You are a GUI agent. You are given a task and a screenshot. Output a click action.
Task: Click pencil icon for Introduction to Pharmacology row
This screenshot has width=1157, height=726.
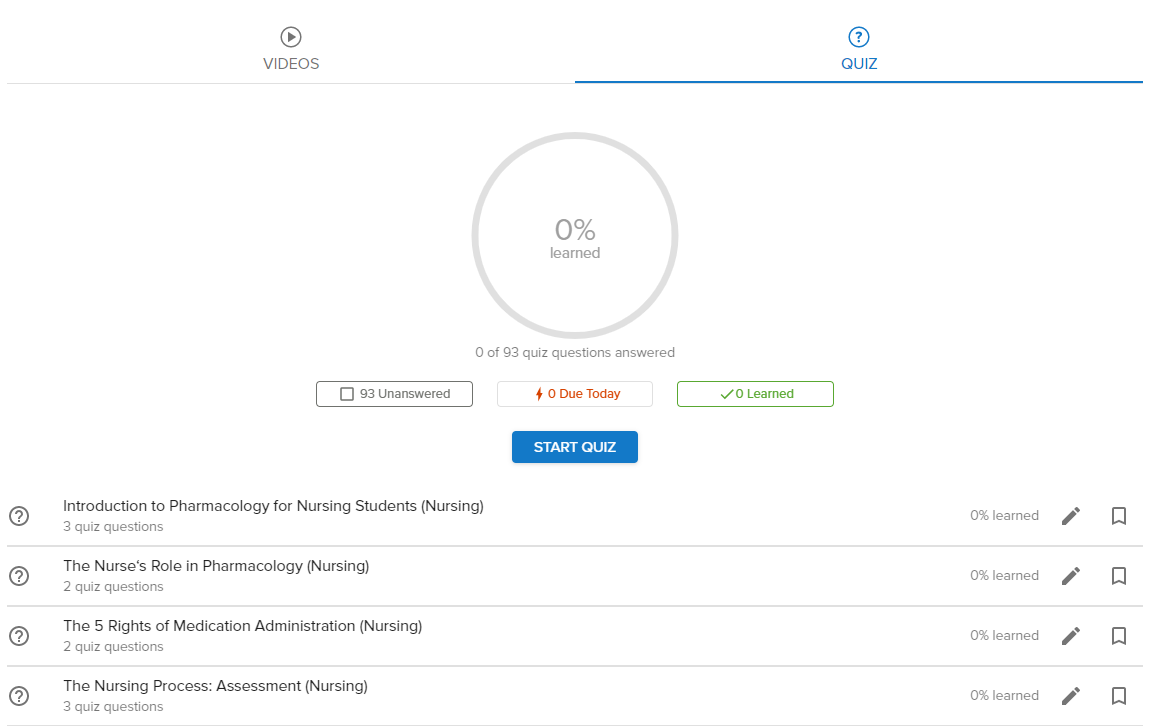(1071, 516)
